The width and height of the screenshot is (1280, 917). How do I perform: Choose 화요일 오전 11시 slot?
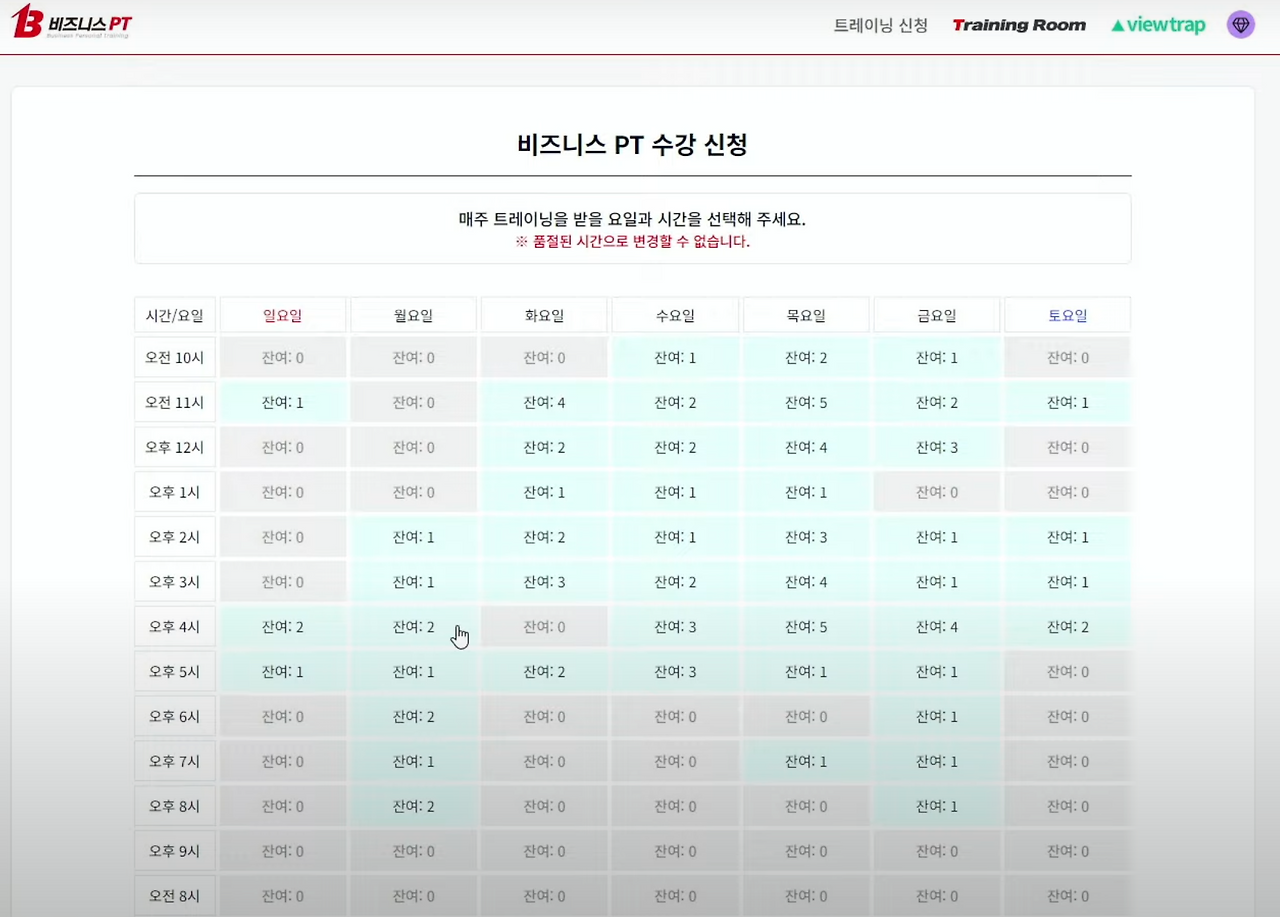click(x=544, y=403)
